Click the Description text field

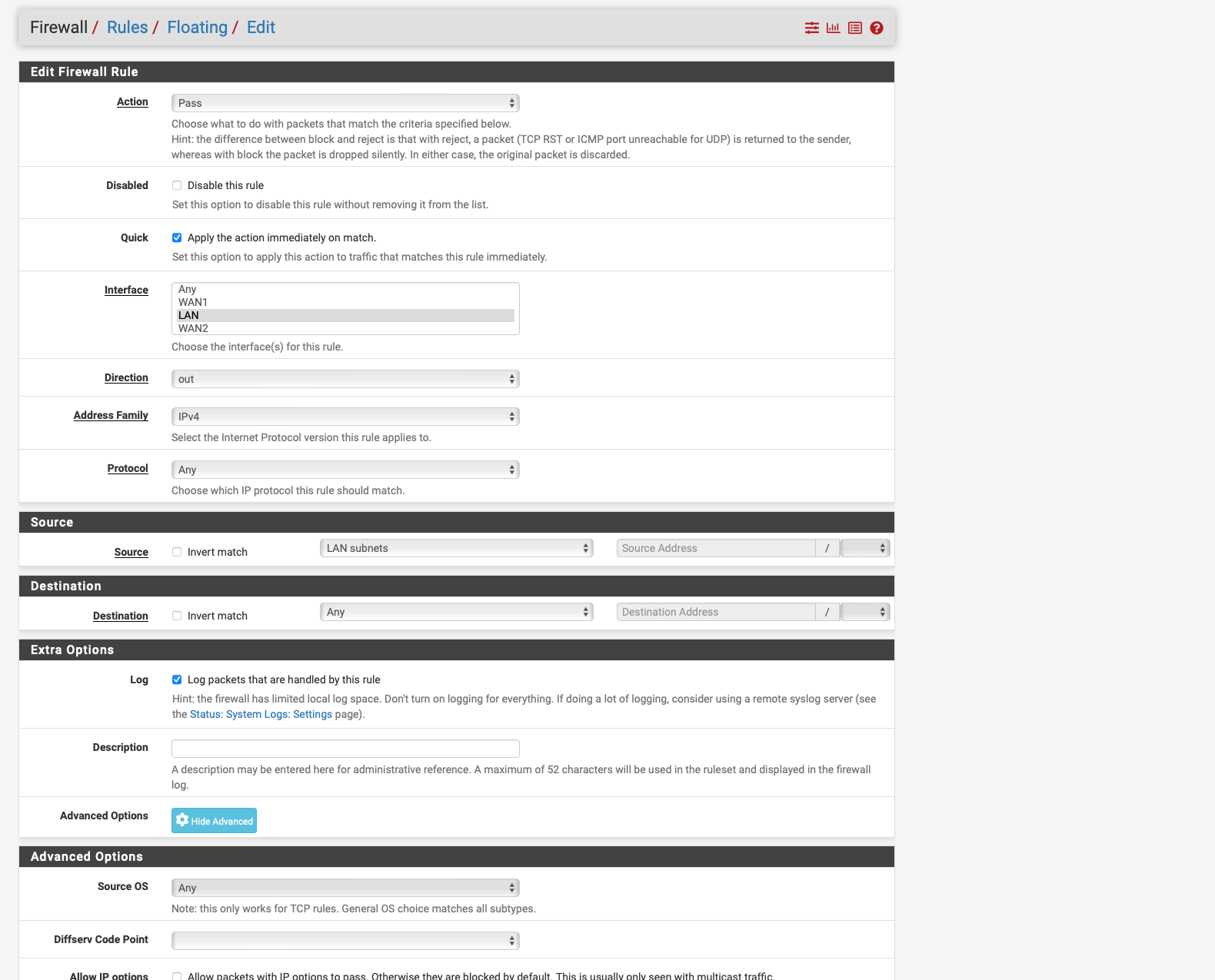[345, 749]
